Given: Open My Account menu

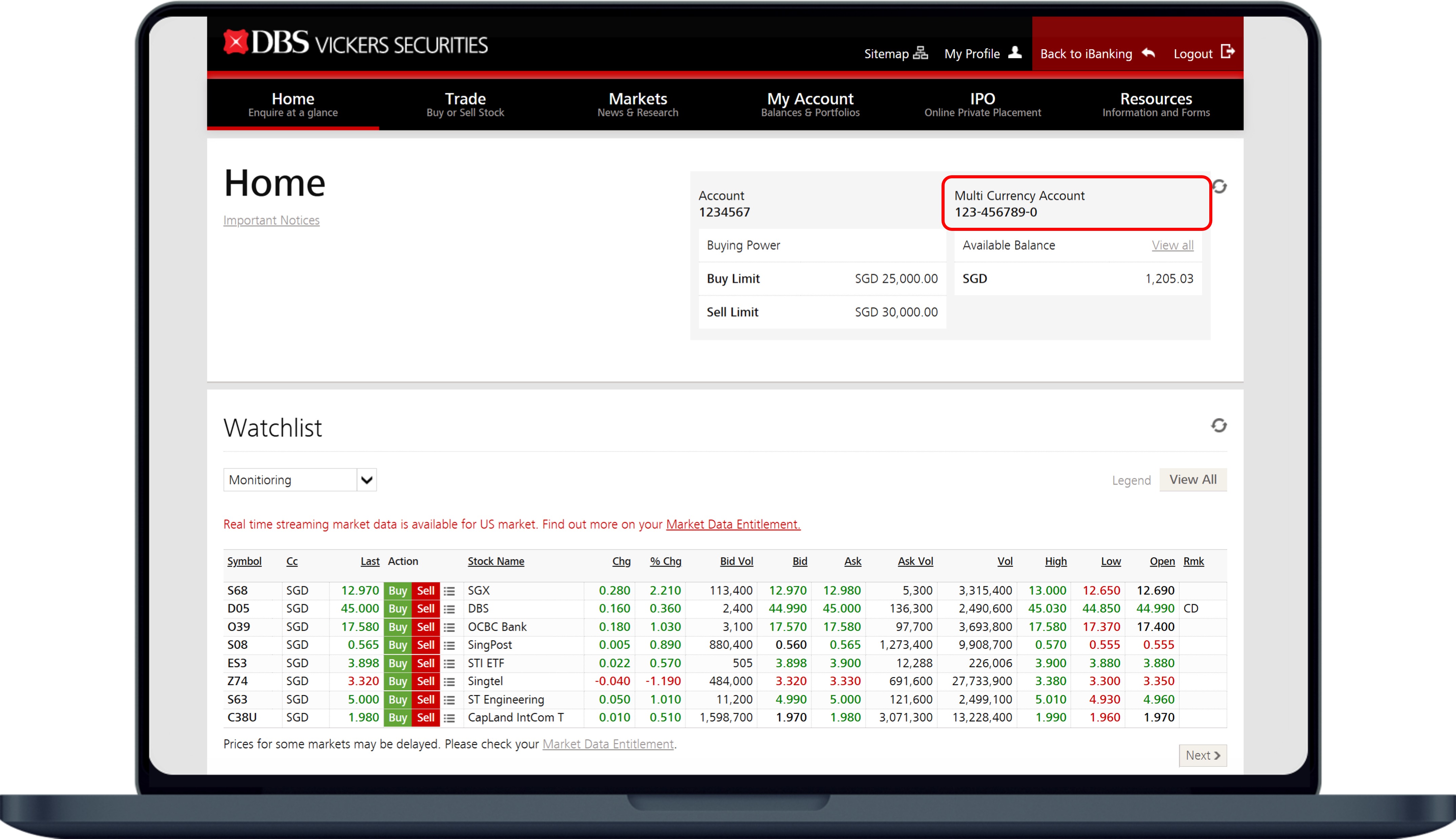Looking at the screenshot, I should (x=810, y=104).
